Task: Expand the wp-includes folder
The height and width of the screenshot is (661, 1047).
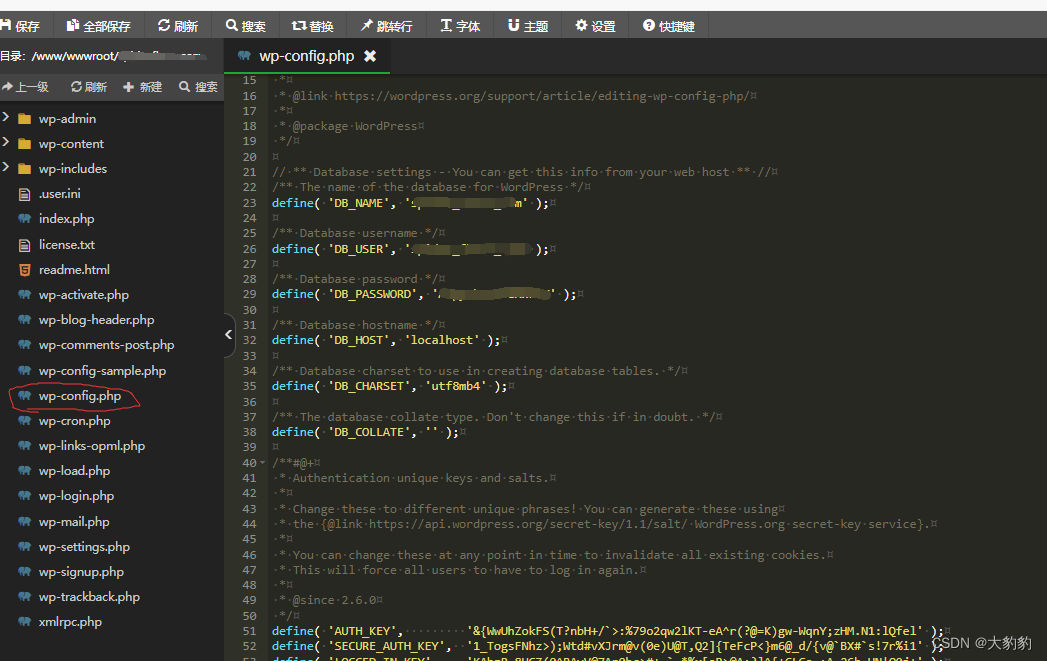Action: 7,168
